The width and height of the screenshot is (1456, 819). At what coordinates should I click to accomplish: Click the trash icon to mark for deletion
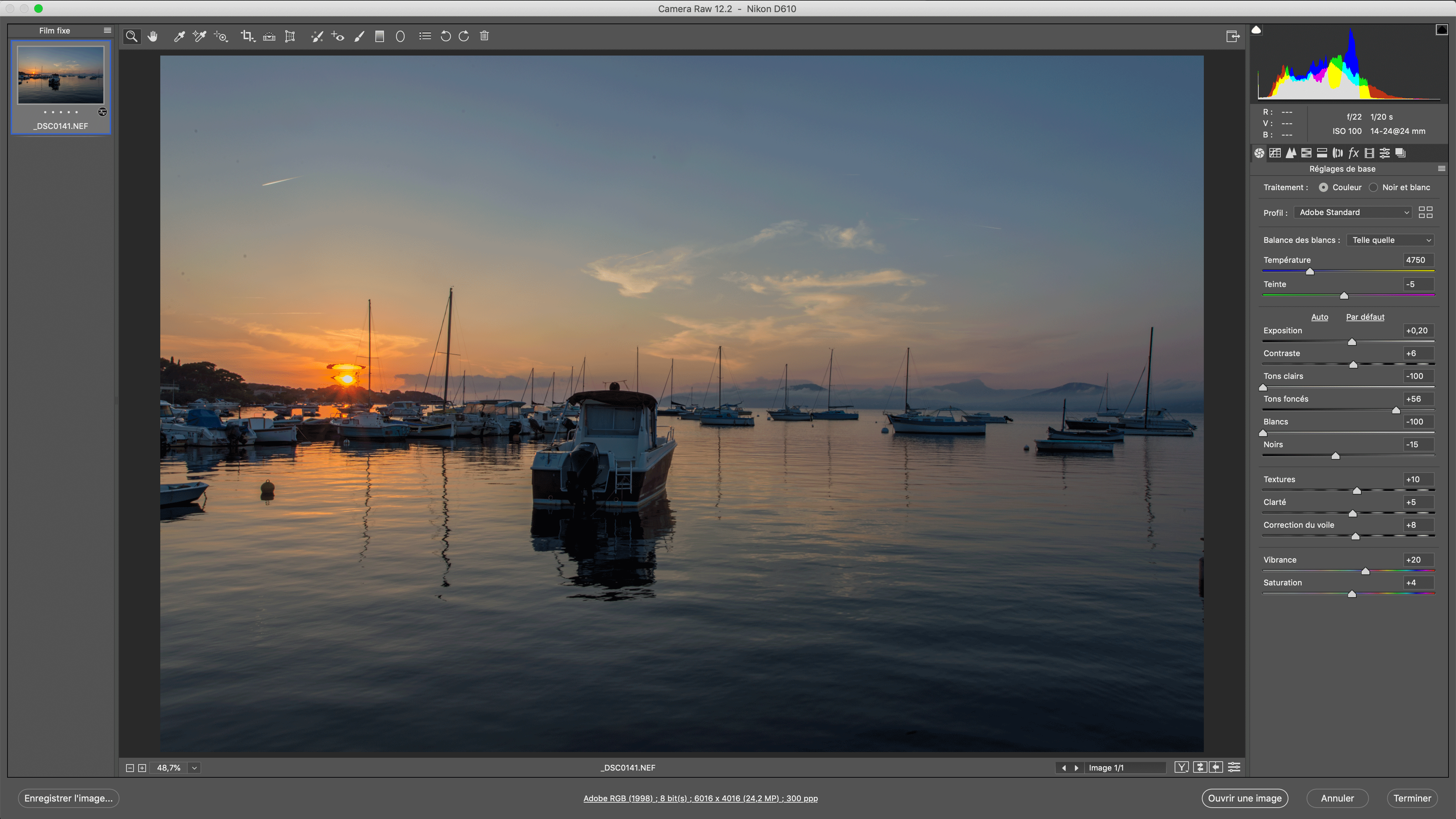coord(484,36)
